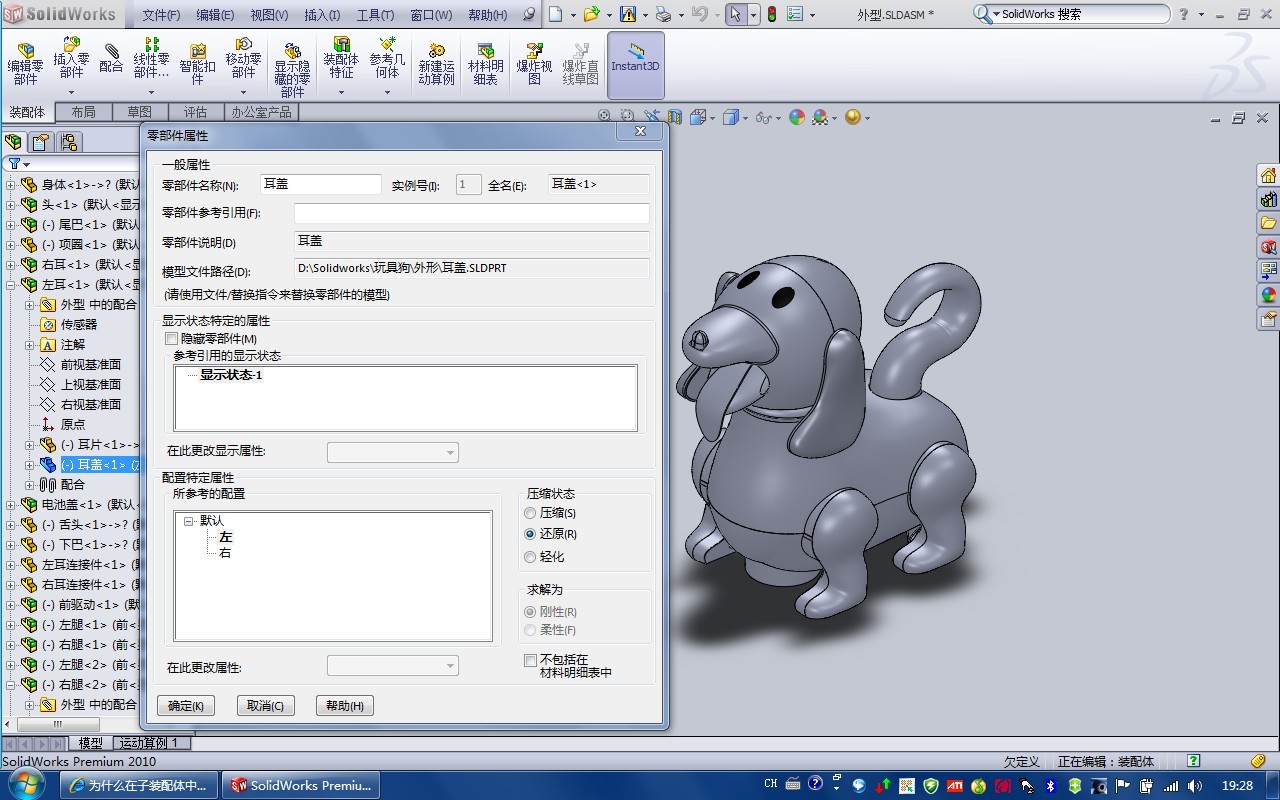The width and height of the screenshot is (1280, 800).
Task: Click the Select cursor tool
Action: click(735, 14)
